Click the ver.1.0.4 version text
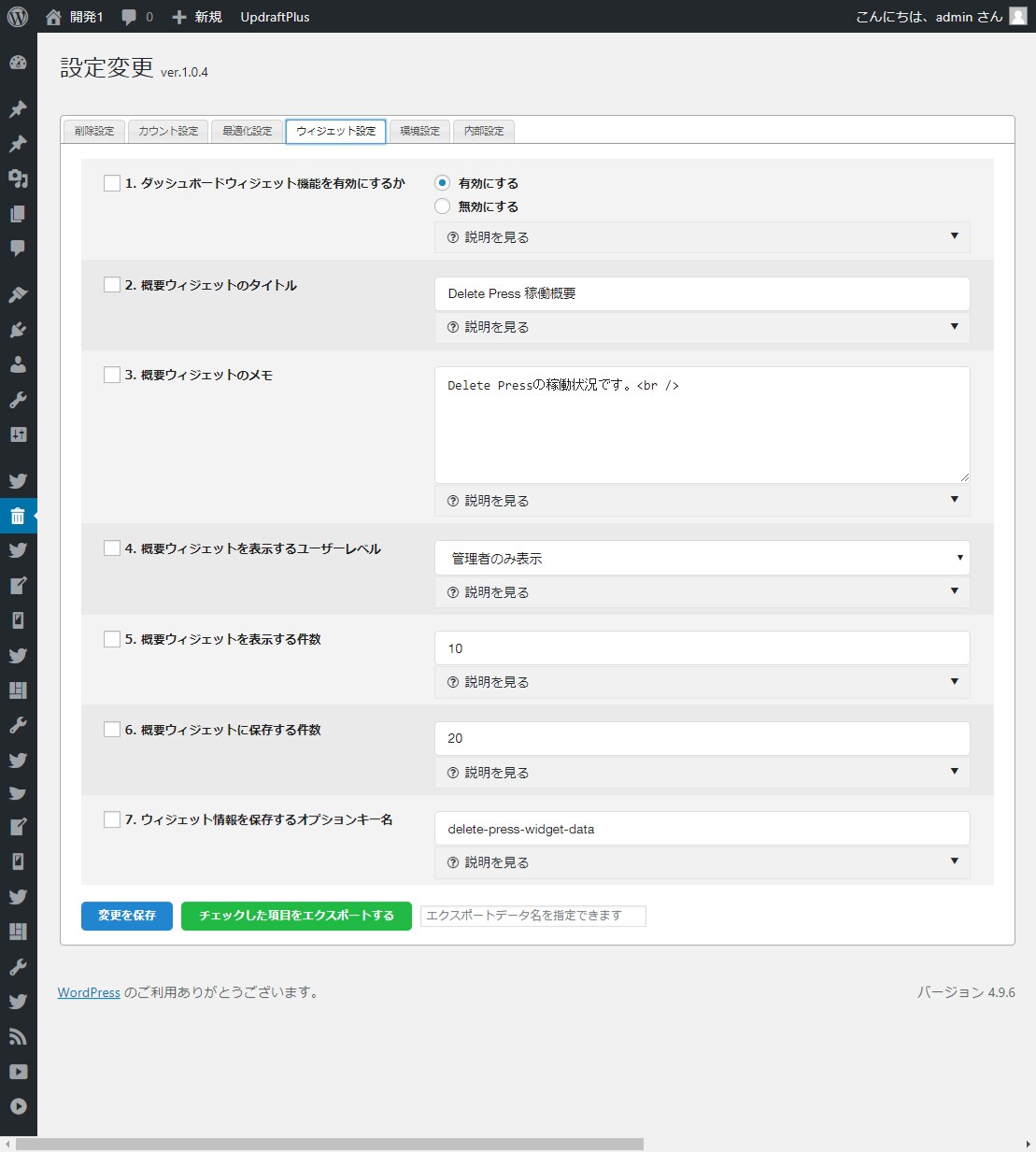The height and width of the screenshot is (1152, 1036). (x=184, y=72)
